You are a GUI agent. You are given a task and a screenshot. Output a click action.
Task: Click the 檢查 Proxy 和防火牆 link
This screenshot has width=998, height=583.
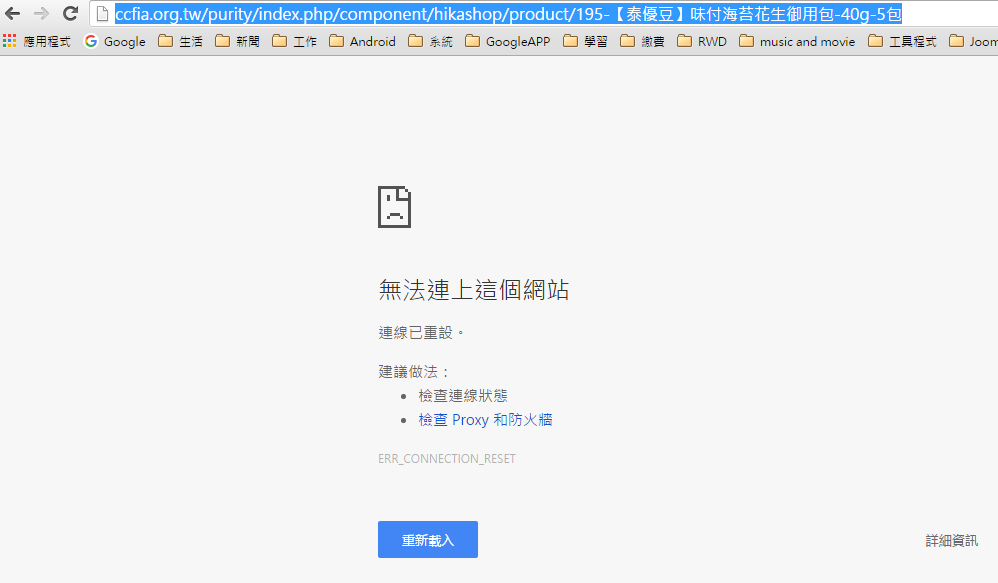[485, 420]
